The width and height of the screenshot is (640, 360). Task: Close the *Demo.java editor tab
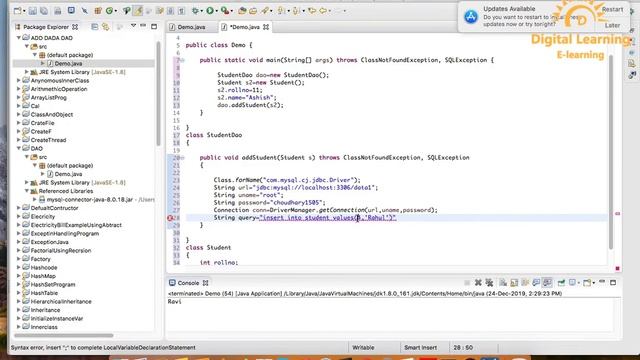point(266,27)
